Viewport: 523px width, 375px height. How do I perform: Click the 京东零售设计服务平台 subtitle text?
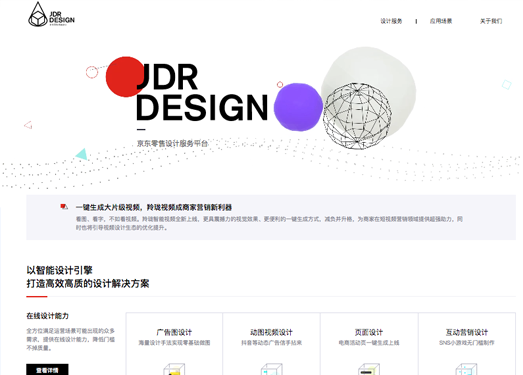tap(172, 143)
